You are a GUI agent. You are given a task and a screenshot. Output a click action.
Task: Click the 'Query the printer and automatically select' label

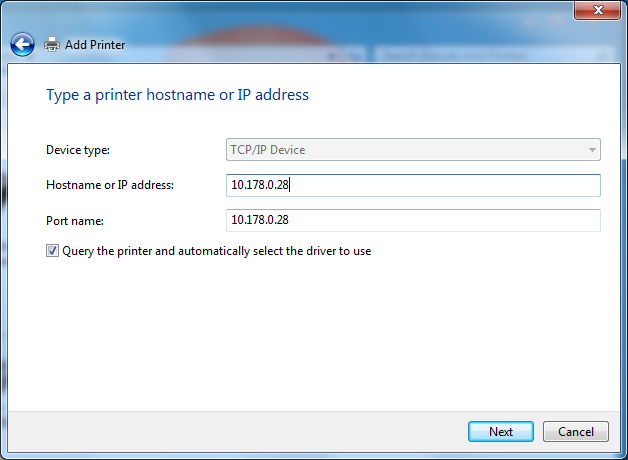click(216, 251)
